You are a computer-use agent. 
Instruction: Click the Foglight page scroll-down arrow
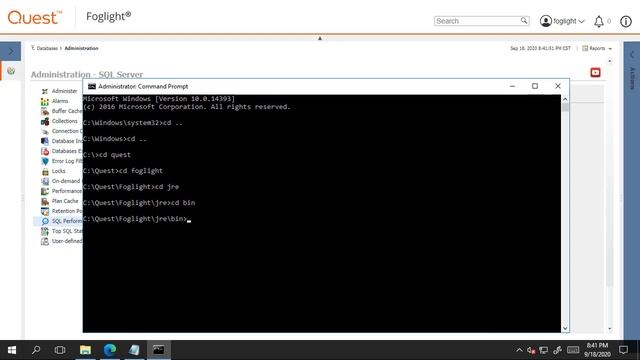tap(610, 329)
